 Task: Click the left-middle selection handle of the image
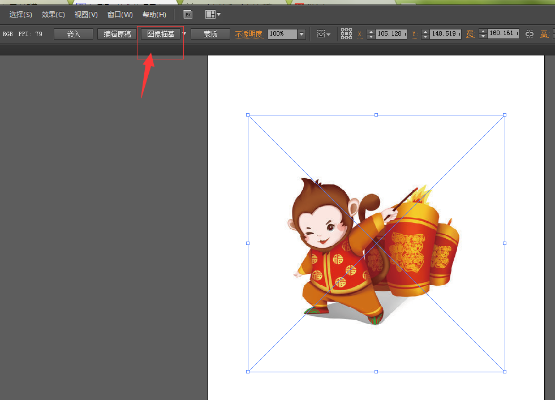point(248,243)
